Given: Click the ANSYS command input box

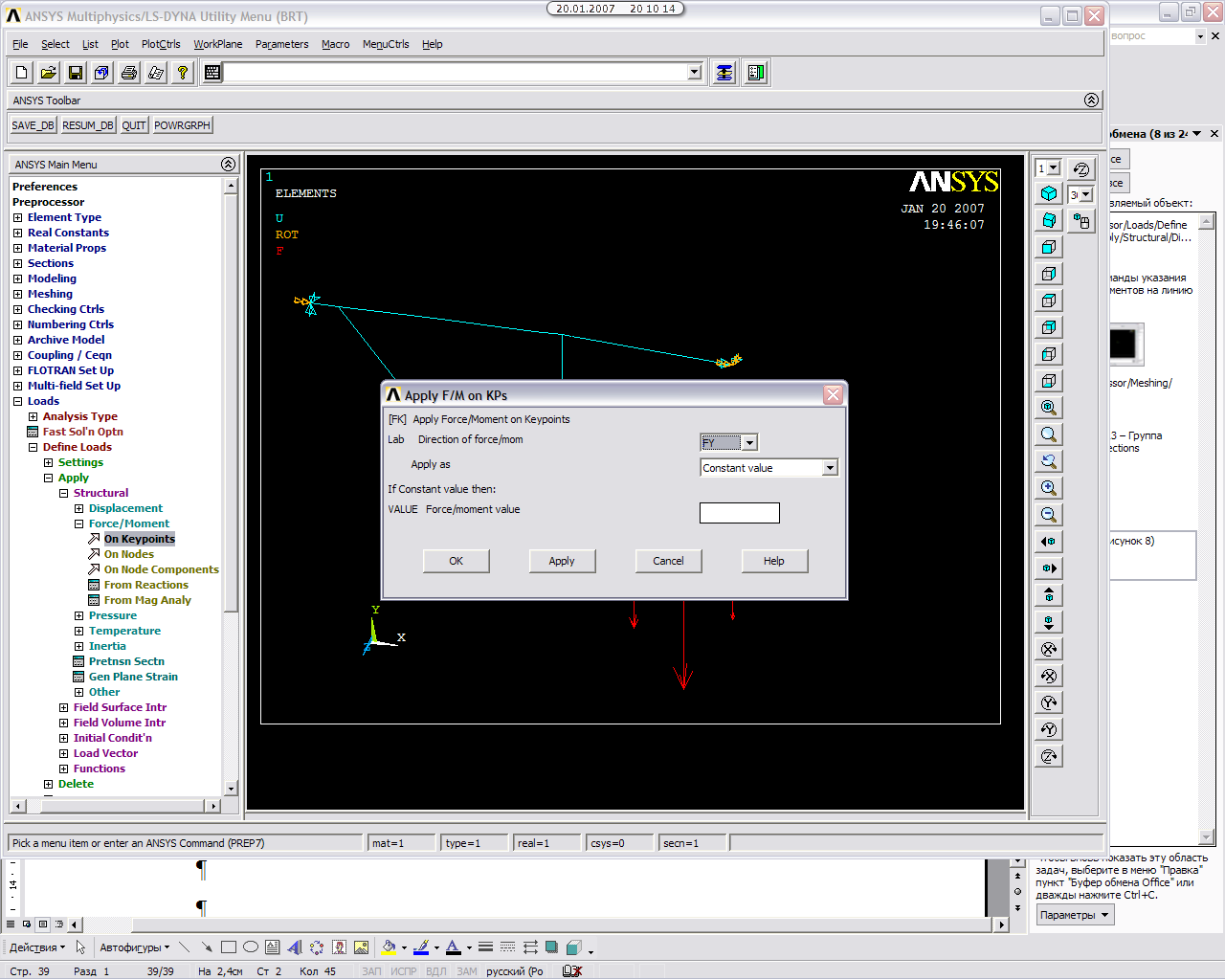Looking at the screenshot, I should [457, 73].
